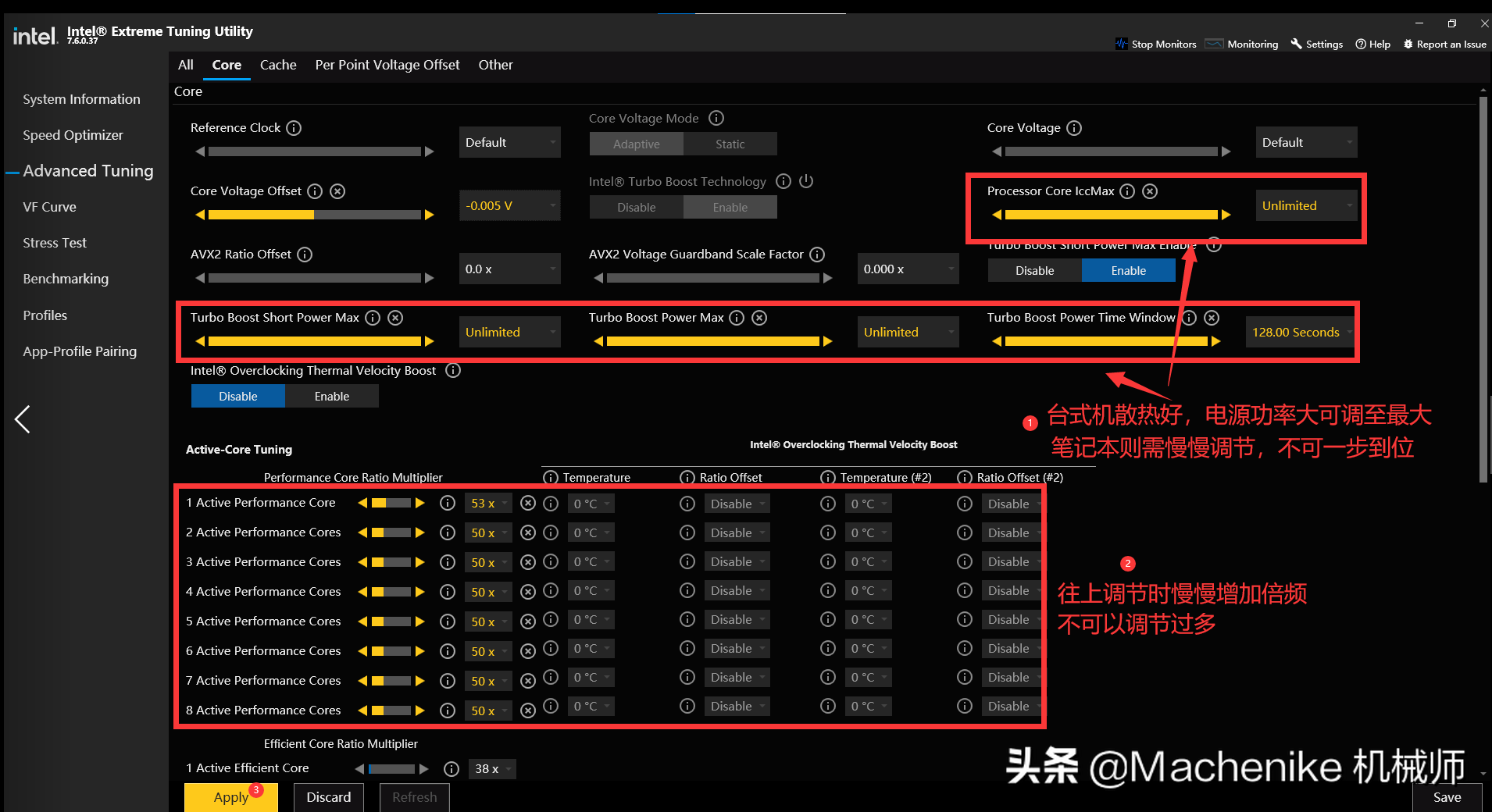1492x812 pixels.
Task: Click the Stop Monitors icon
Action: [x=1122, y=45]
